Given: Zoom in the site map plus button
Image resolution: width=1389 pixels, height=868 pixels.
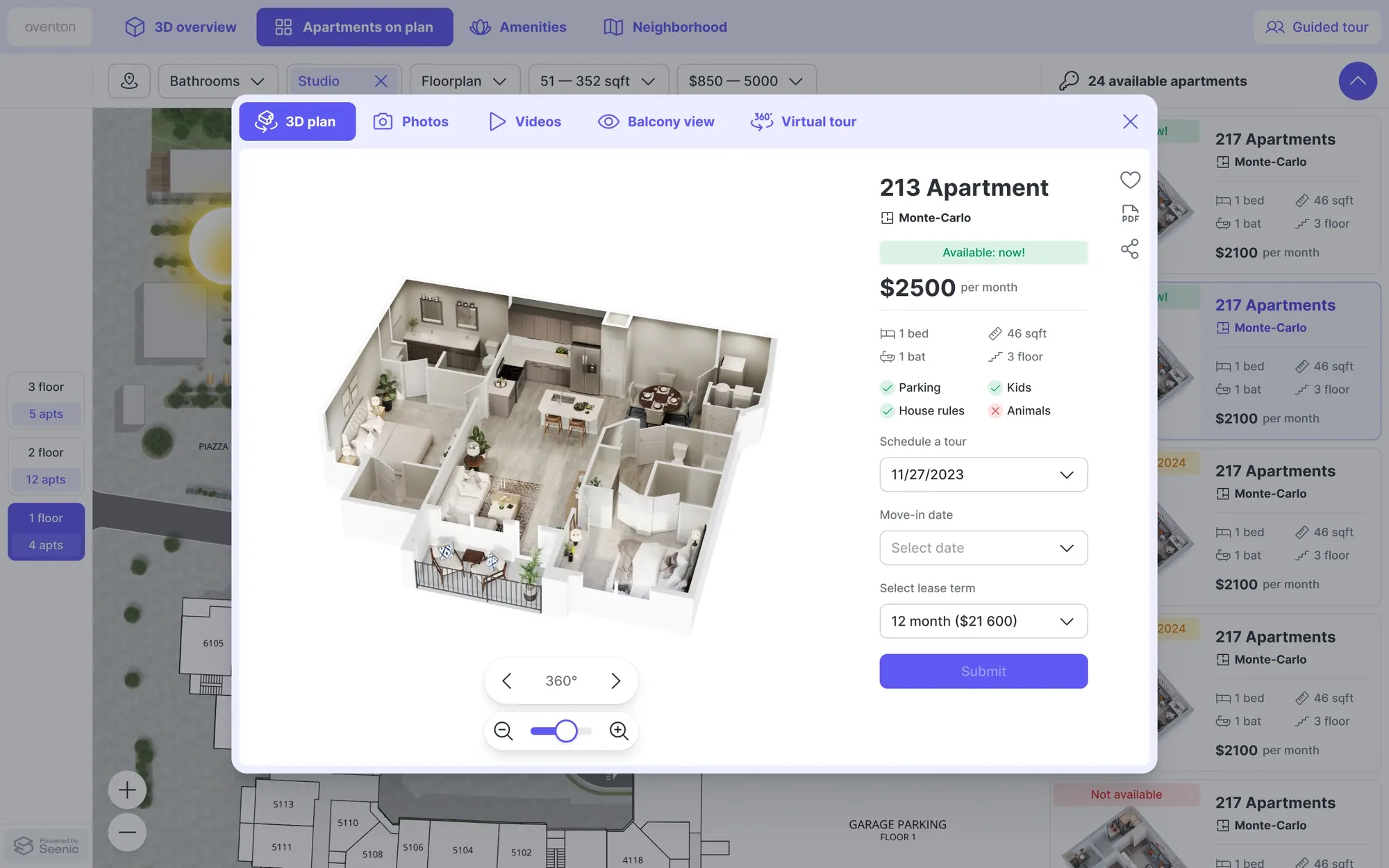Looking at the screenshot, I should [127, 790].
